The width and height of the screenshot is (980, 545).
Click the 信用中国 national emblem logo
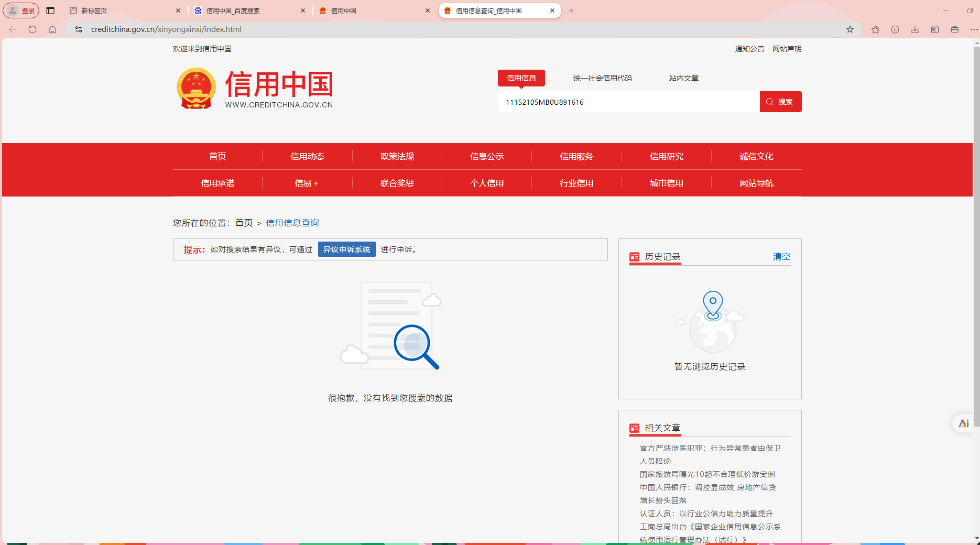[196, 88]
